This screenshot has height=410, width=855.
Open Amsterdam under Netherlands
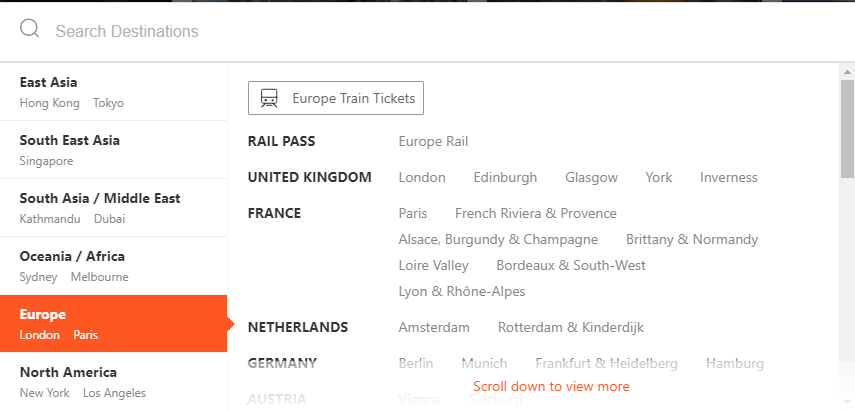click(434, 327)
